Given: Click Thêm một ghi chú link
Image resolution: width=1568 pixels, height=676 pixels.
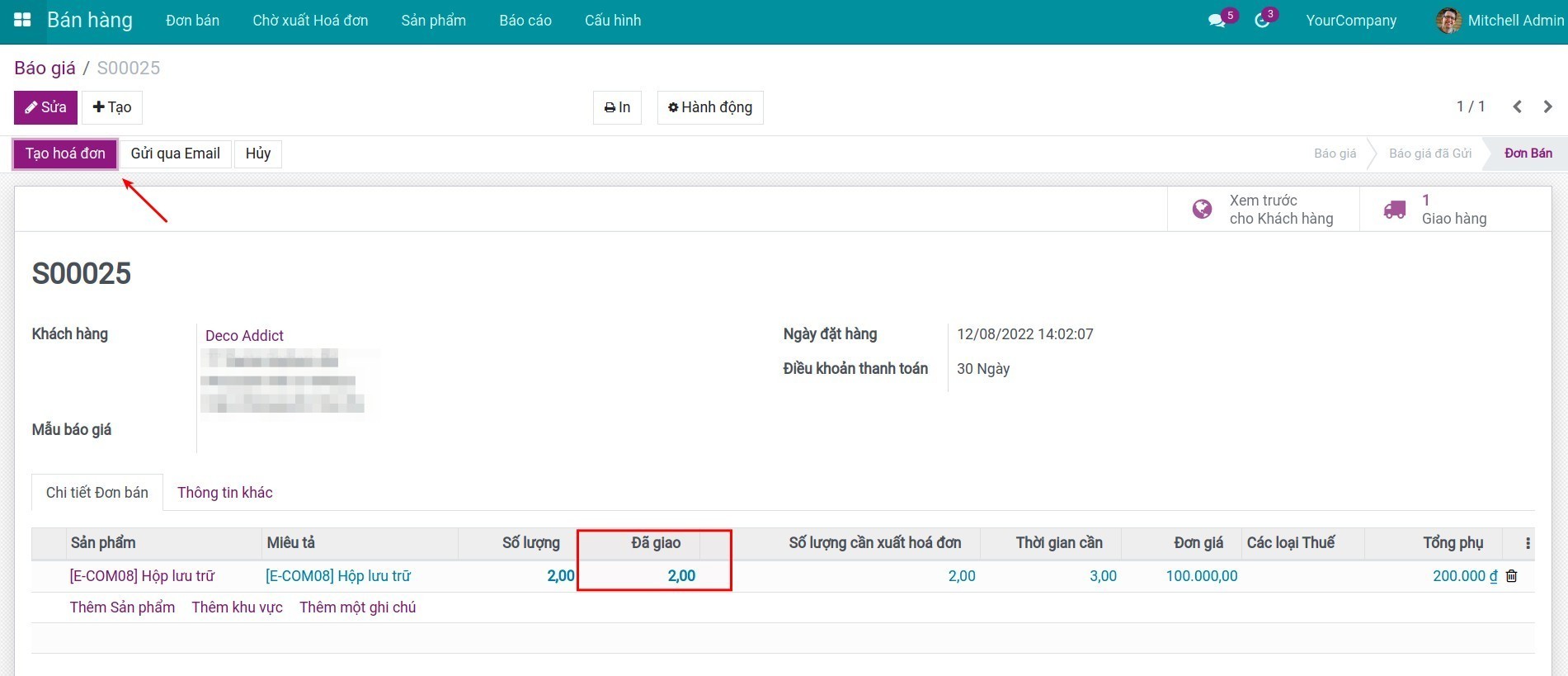Looking at the screenshot, I should click(x=357, y=607).
